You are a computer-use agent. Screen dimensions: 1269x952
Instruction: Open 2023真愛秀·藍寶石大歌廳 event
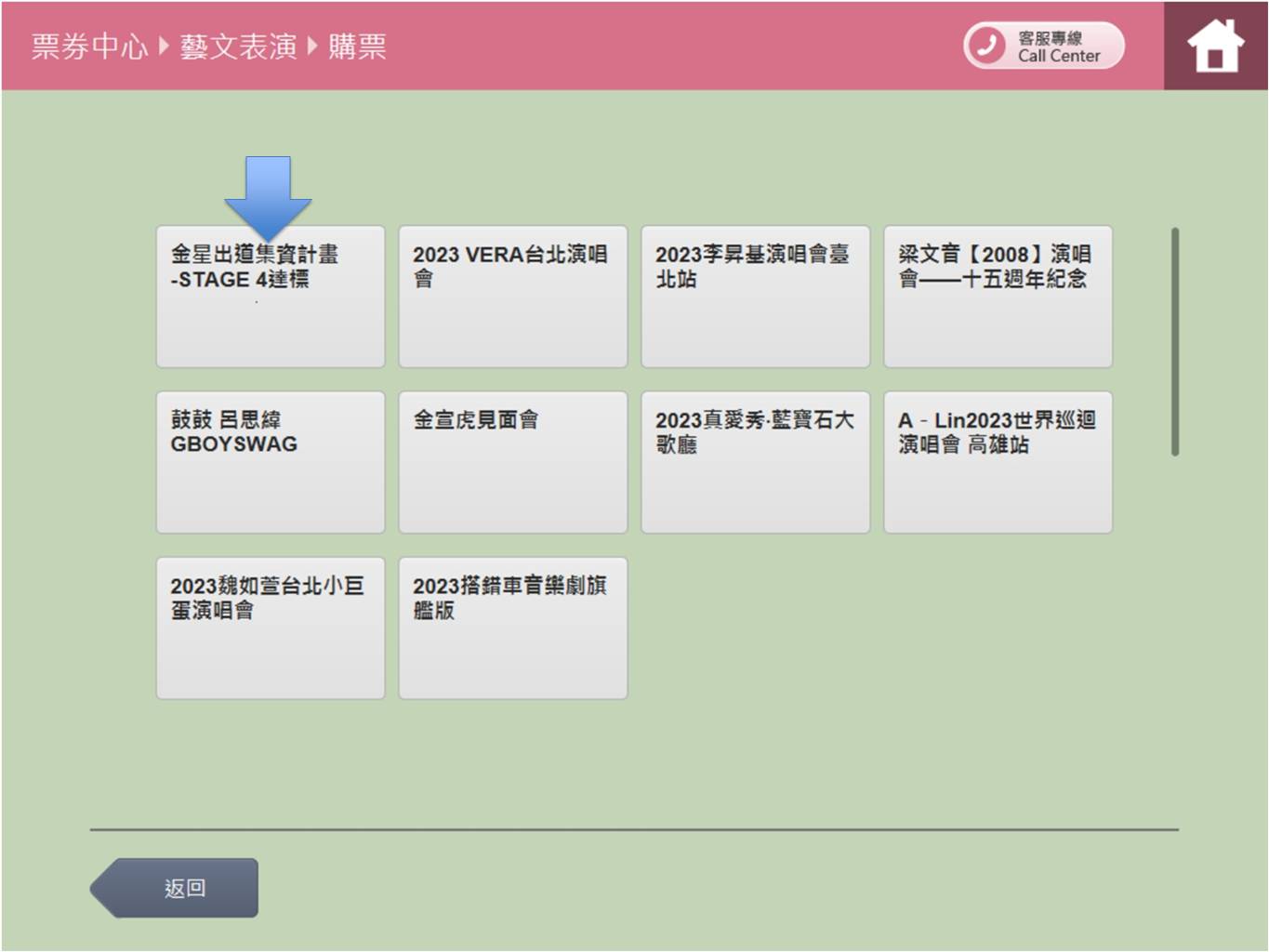(755, 462)
